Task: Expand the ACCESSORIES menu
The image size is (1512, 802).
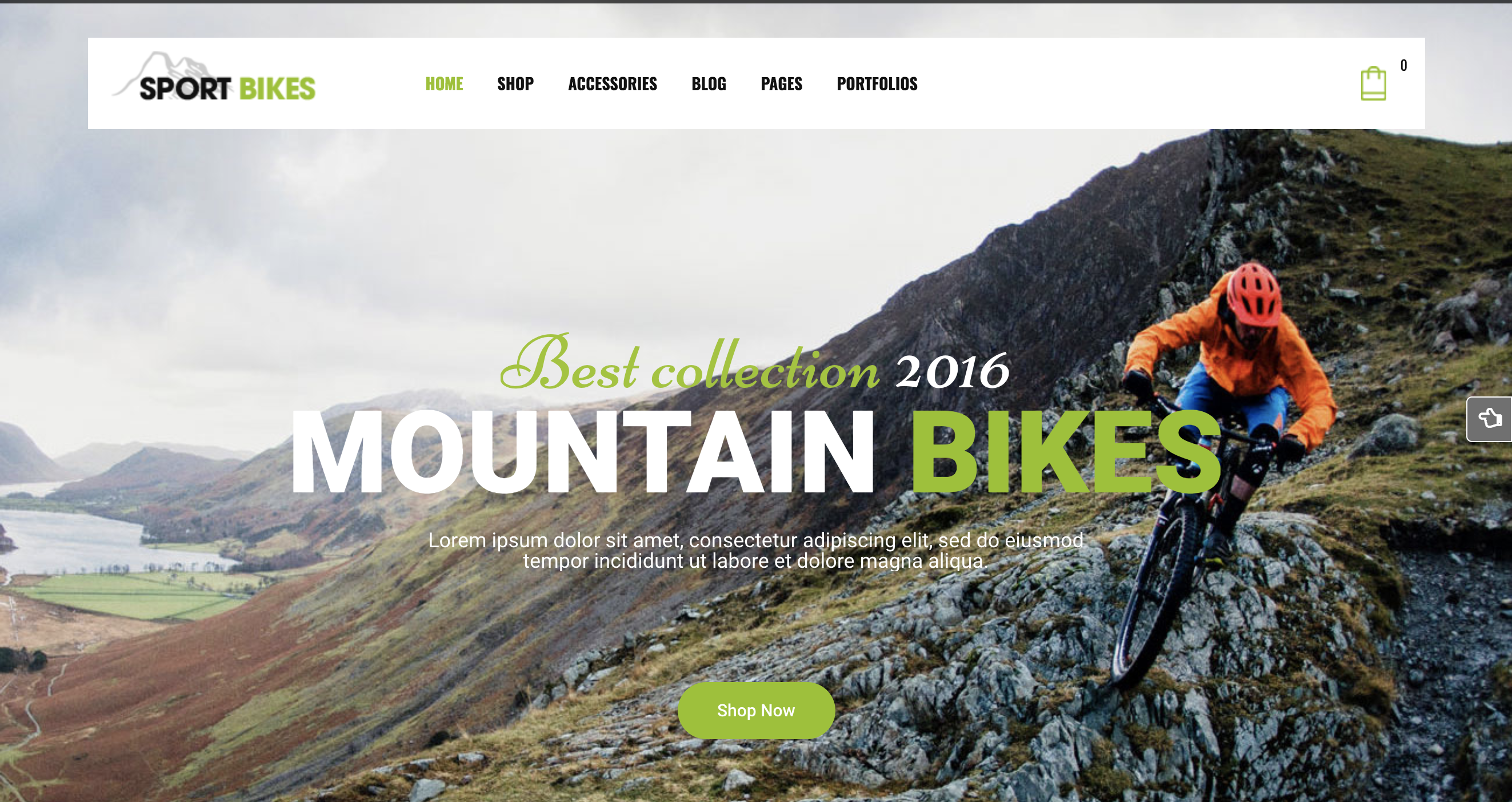Action: click(612, 84)
